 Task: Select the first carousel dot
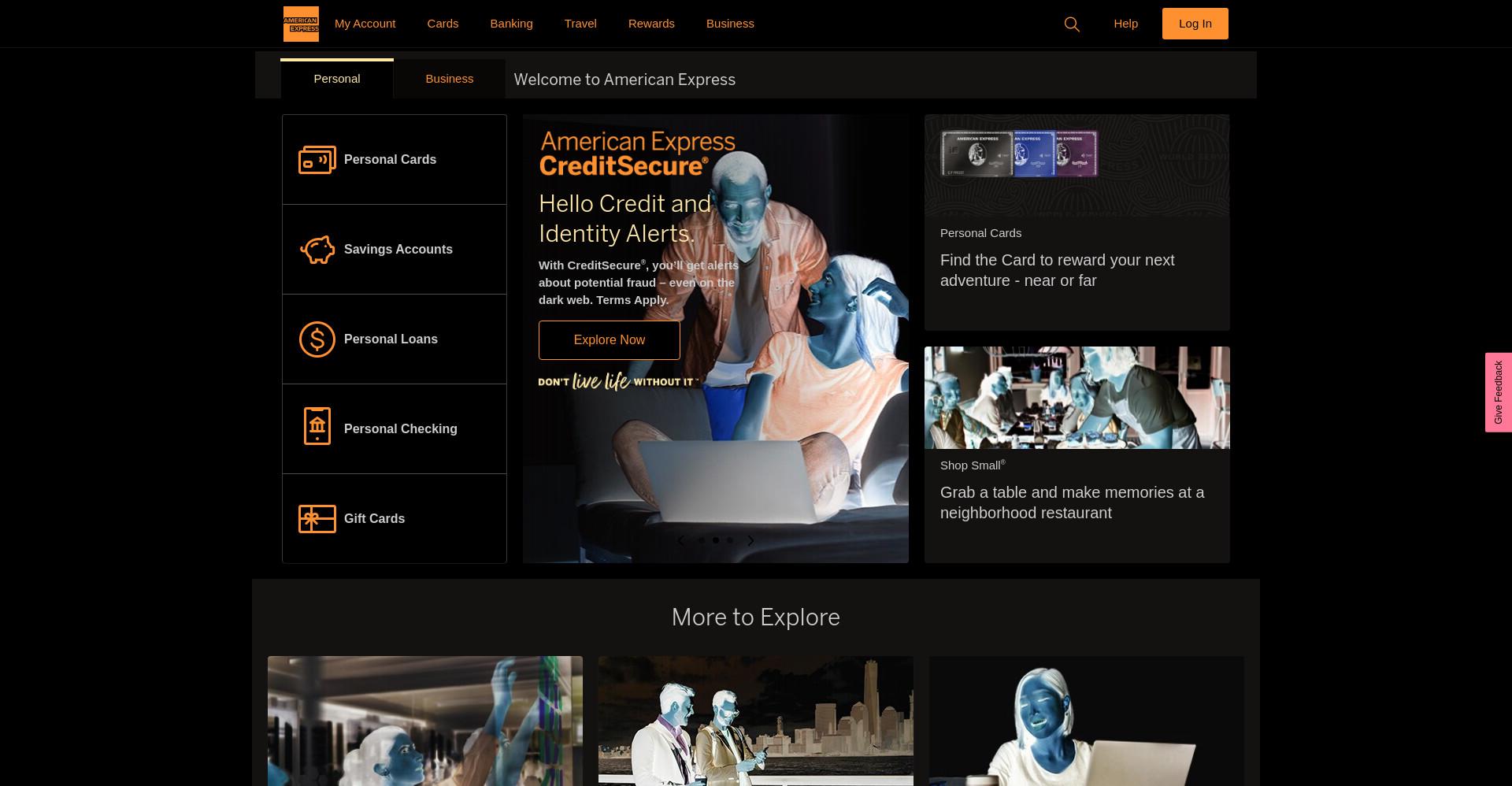702,540
